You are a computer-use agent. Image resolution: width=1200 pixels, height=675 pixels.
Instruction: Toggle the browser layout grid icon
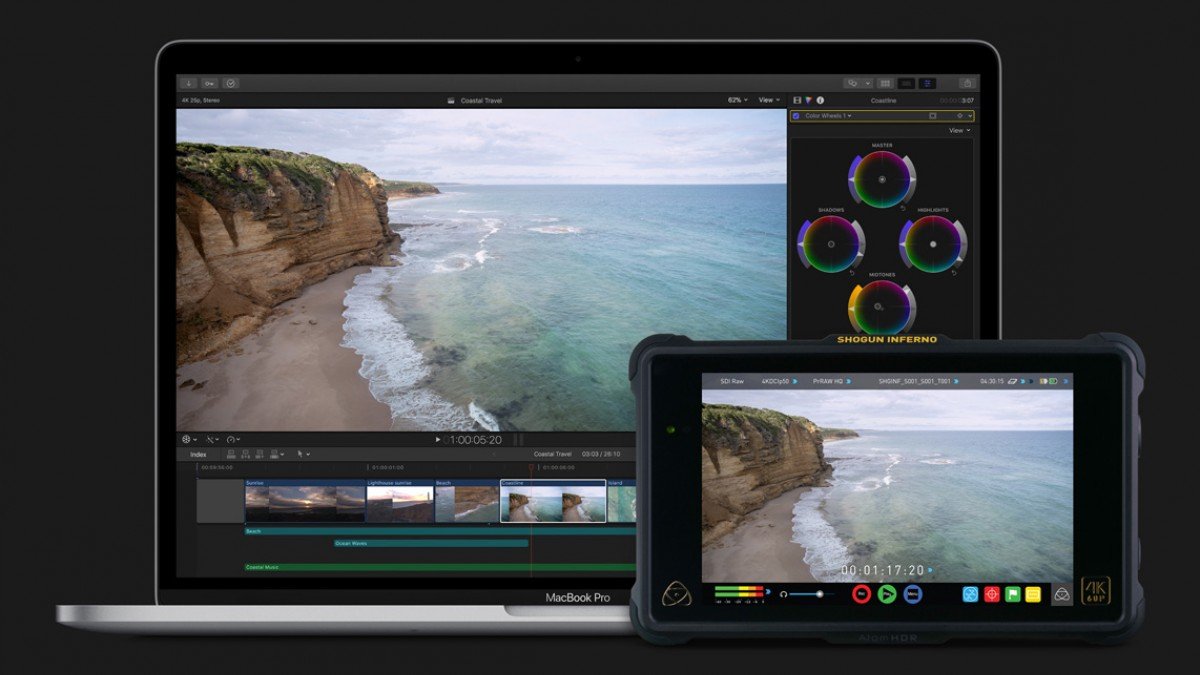coord(885,83)
